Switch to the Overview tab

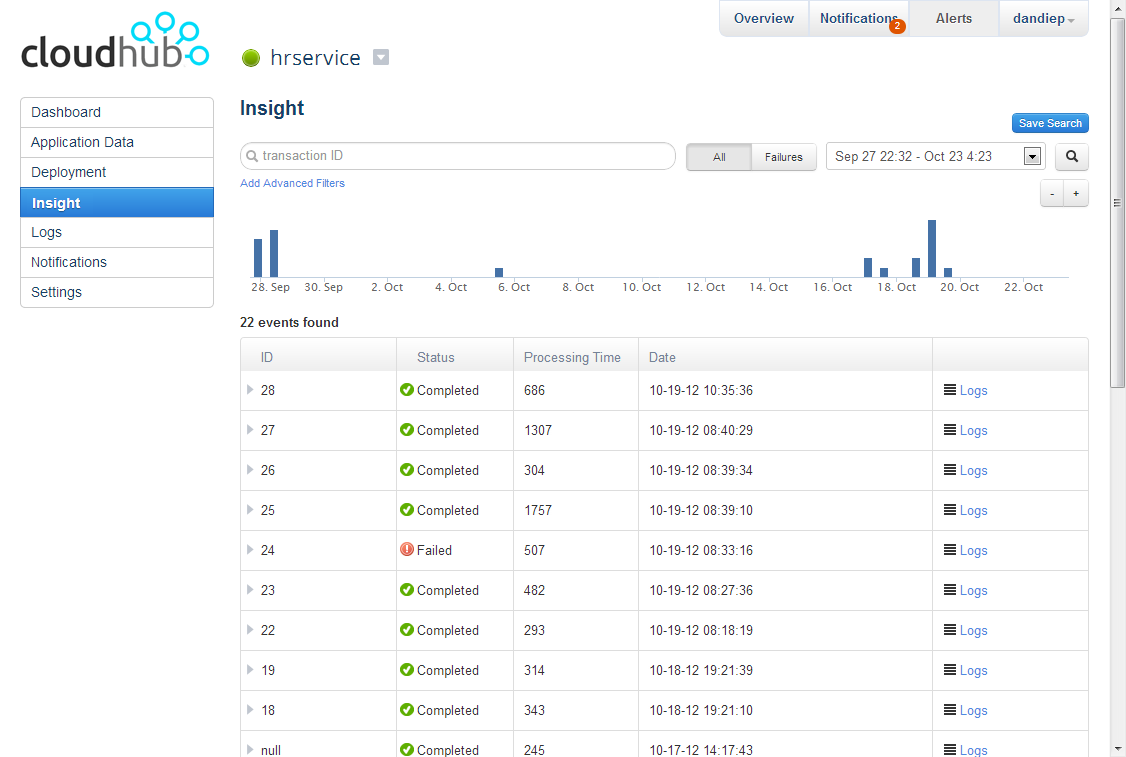763,18
